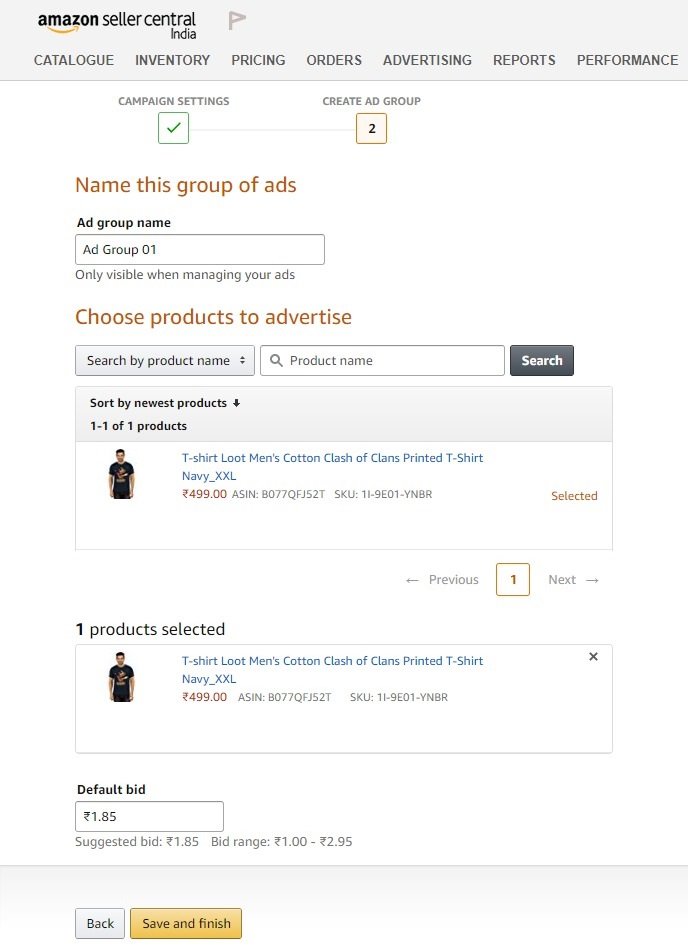Click the Ad group name field

pyautogui.click(x=200, y=249)
